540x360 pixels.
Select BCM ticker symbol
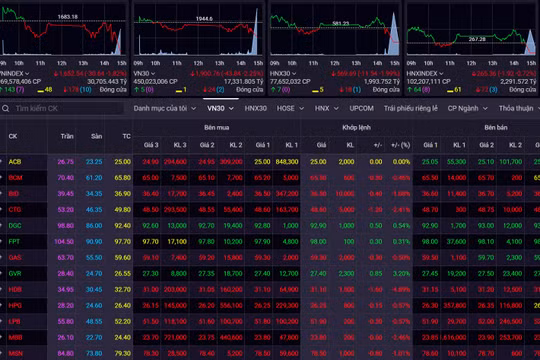pyautogui.click(x=15, y=178)
